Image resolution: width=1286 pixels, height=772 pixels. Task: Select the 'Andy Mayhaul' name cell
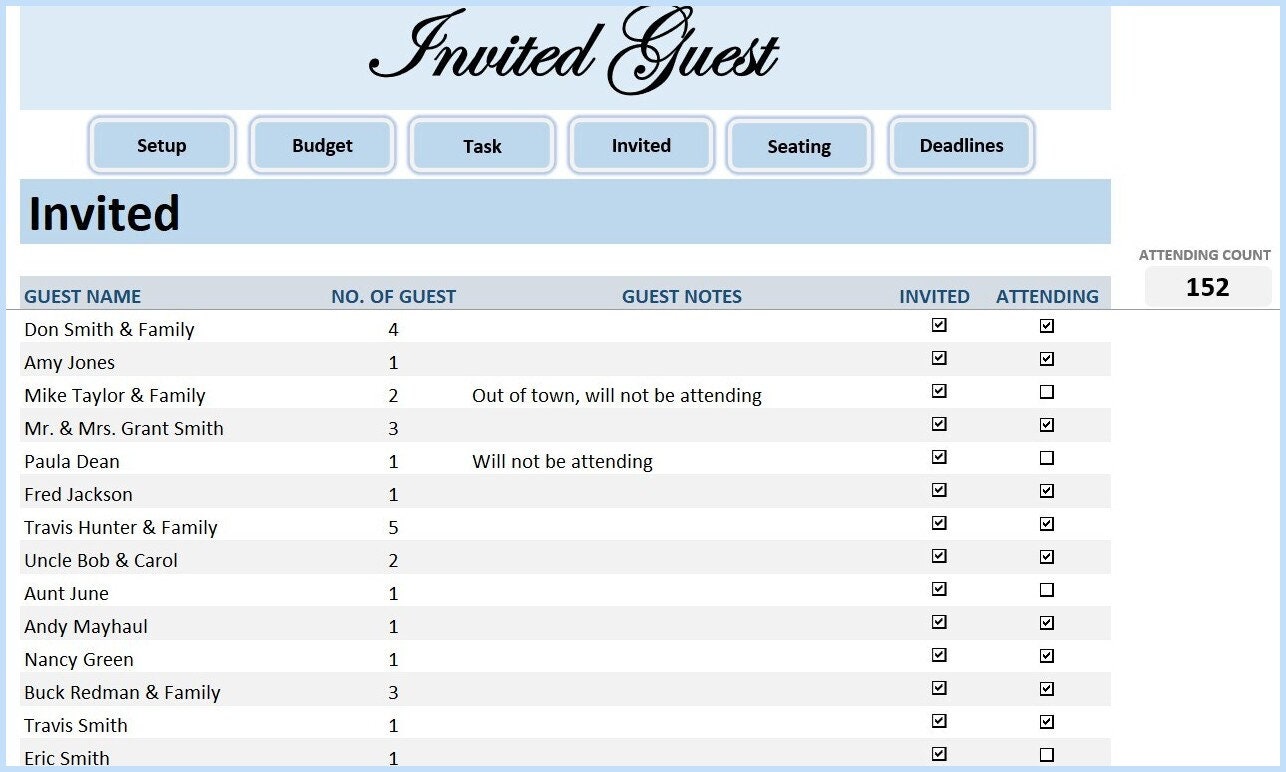[x=86, y=627]
